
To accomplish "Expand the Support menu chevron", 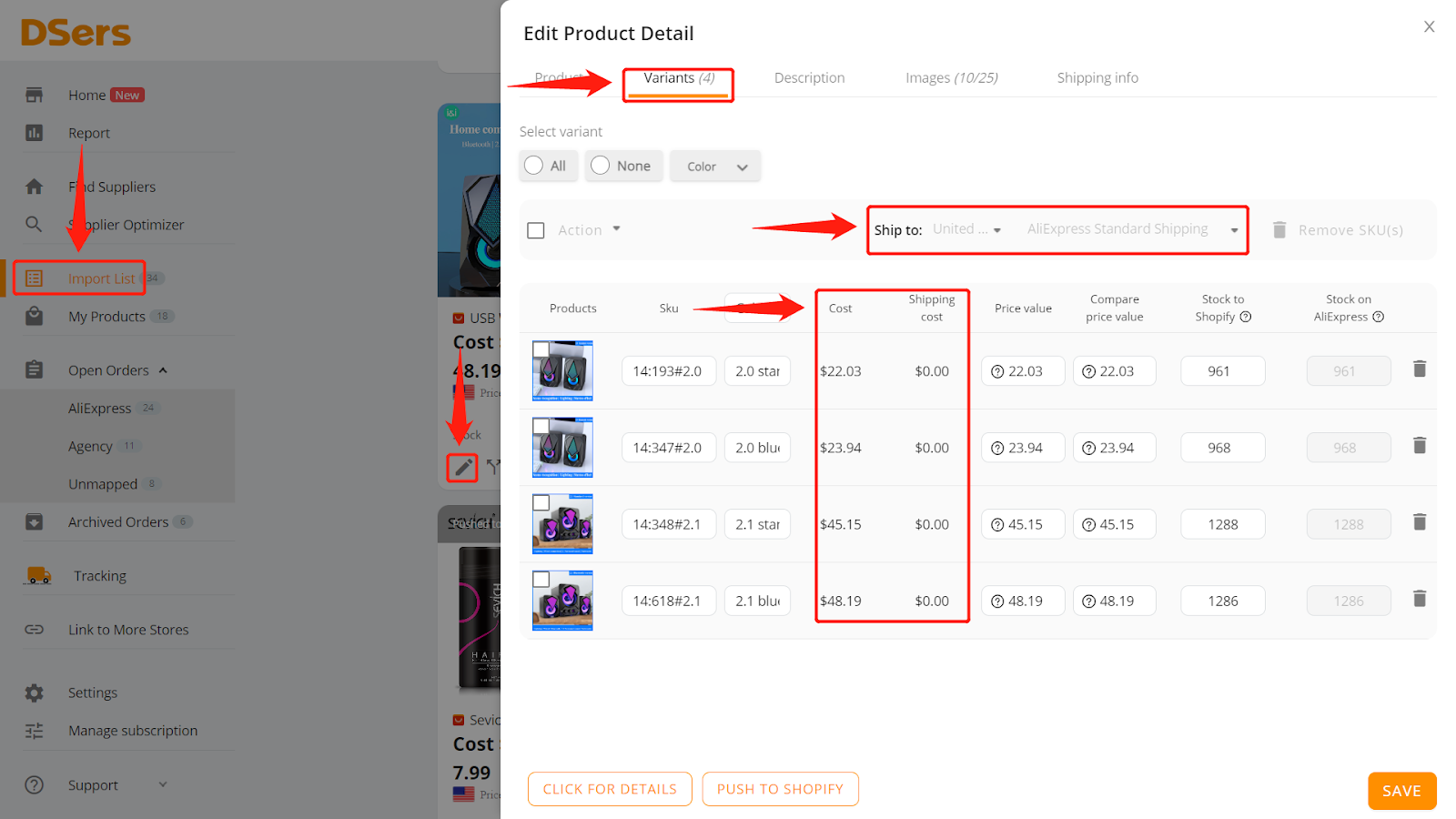I will (x=163, y=784).
